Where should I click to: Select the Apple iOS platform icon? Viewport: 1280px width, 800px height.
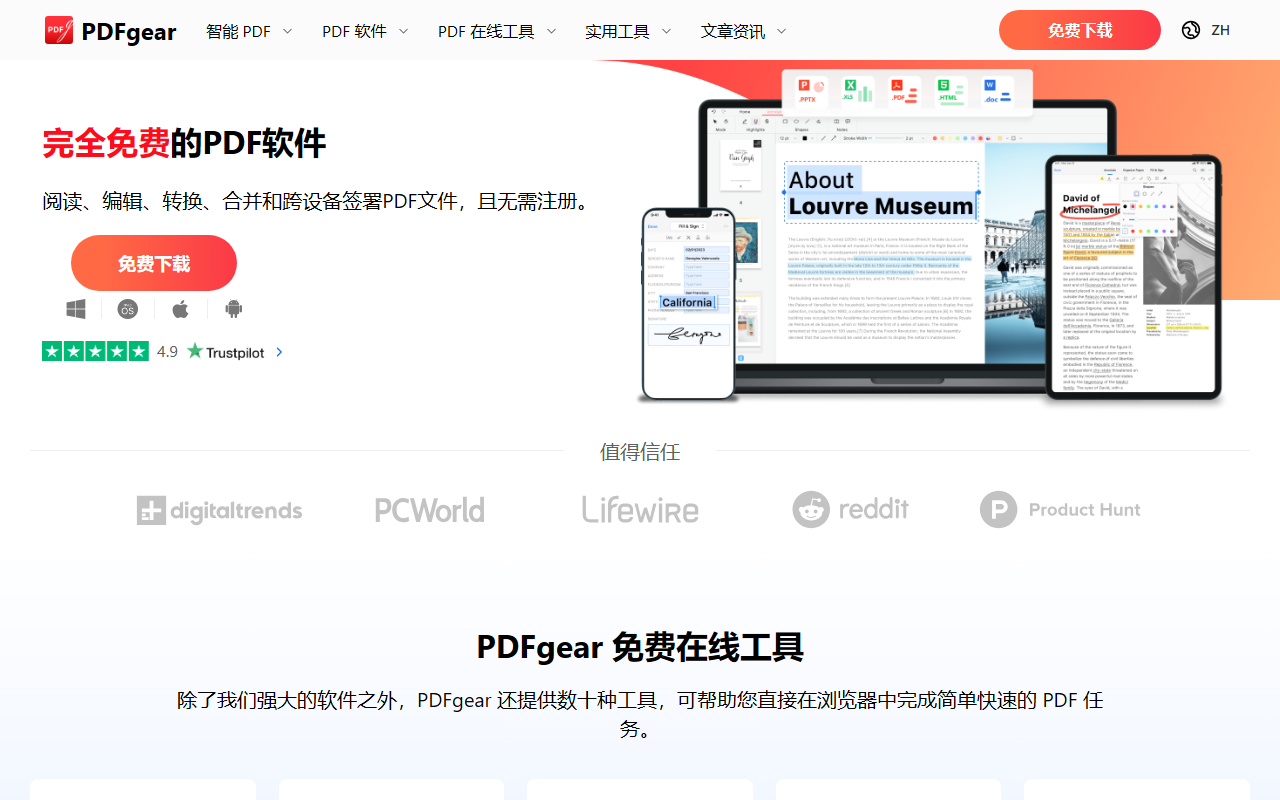pos(180,309)
